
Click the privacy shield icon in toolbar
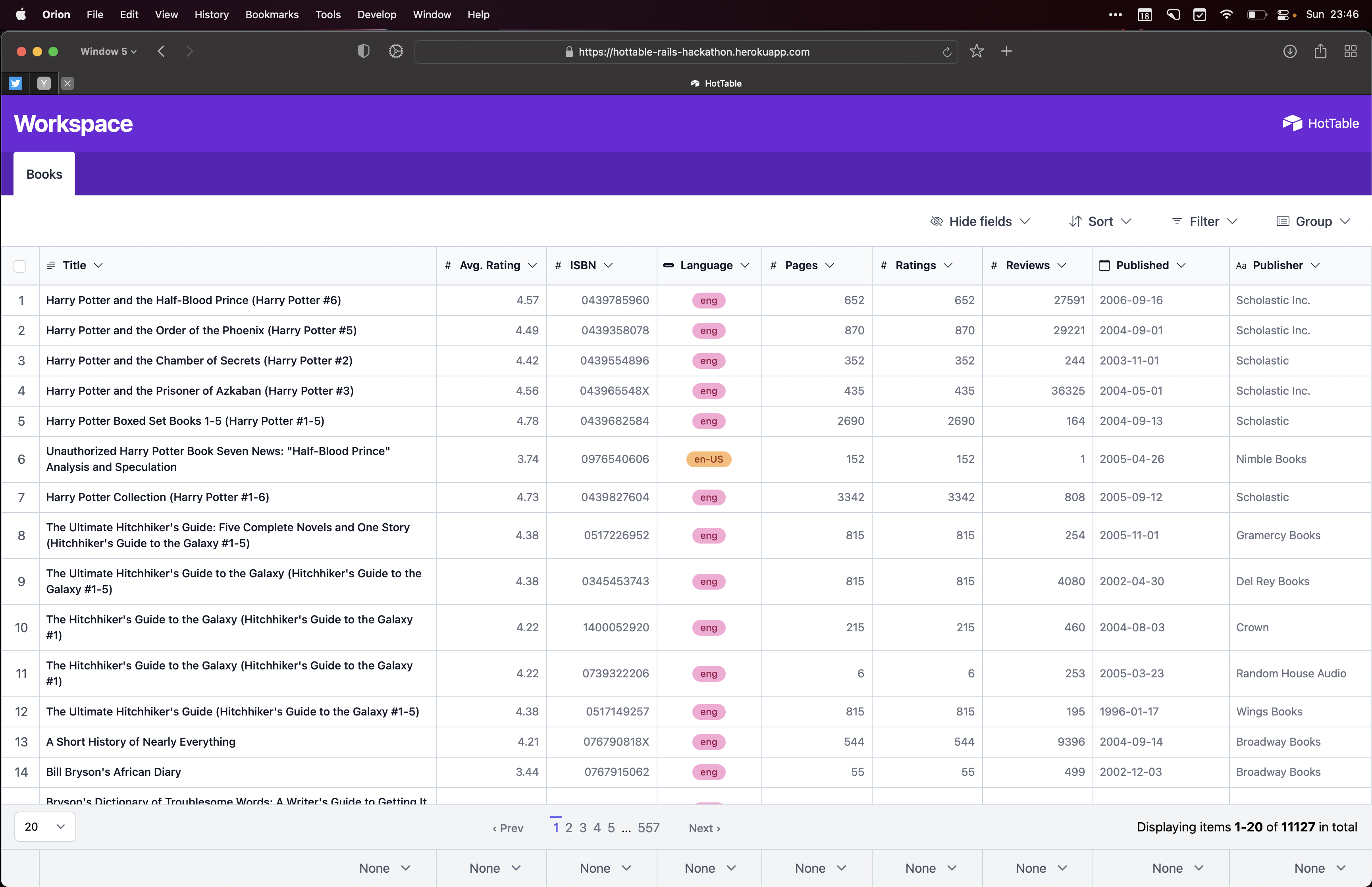(363, 51)
